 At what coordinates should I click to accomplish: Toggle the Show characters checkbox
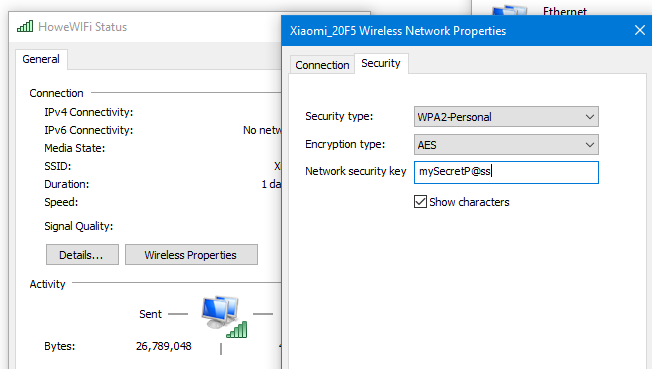(420, 202)
